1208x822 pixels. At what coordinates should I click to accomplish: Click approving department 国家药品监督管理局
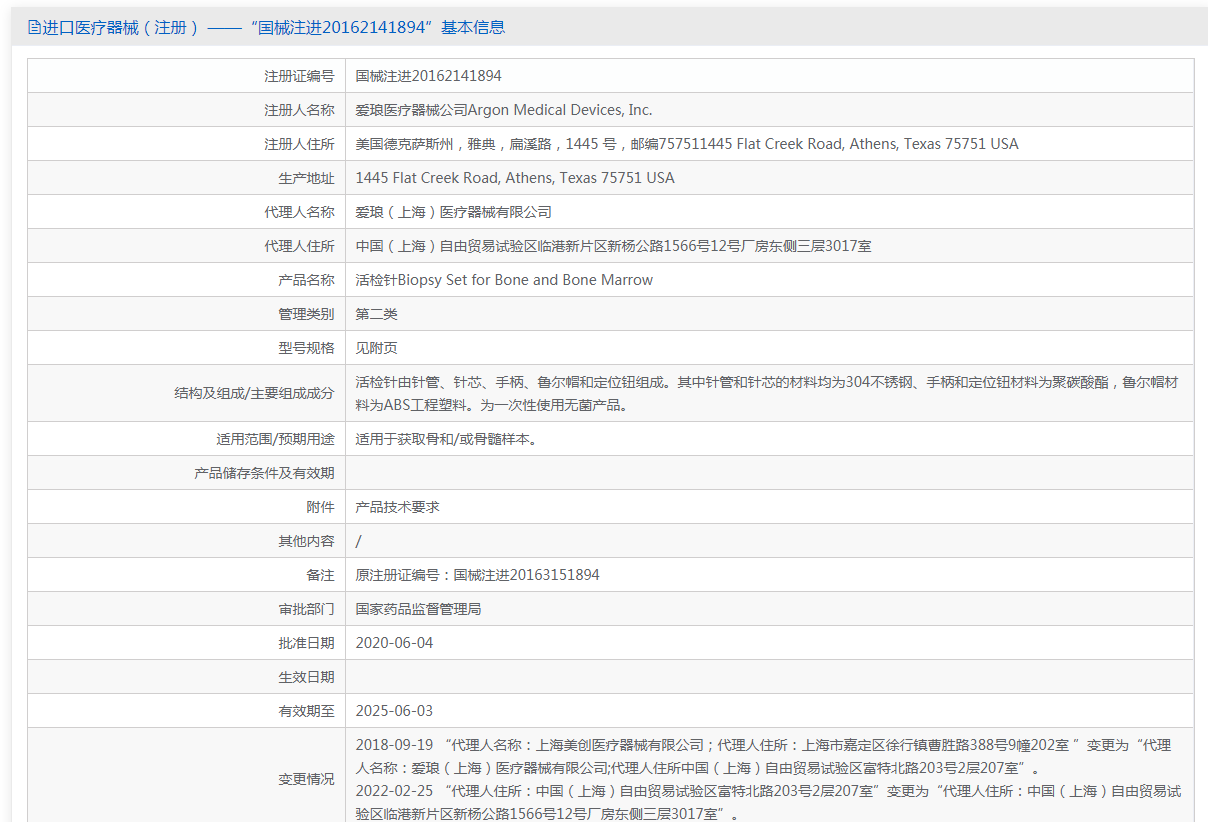pyautogui.click(x=418, y=609)
